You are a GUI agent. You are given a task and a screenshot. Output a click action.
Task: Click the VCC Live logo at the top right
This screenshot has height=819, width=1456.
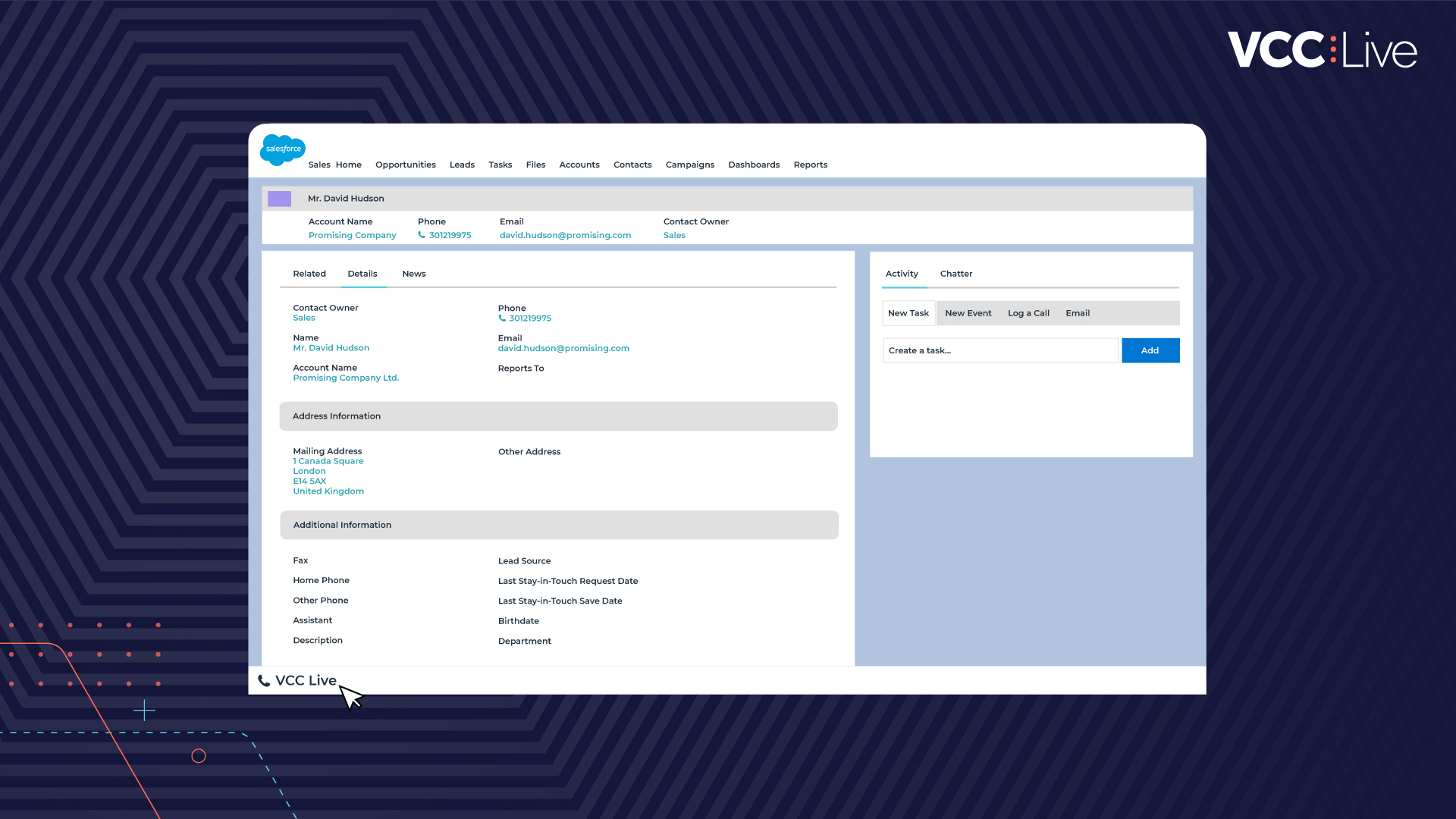click(1322, 50)
